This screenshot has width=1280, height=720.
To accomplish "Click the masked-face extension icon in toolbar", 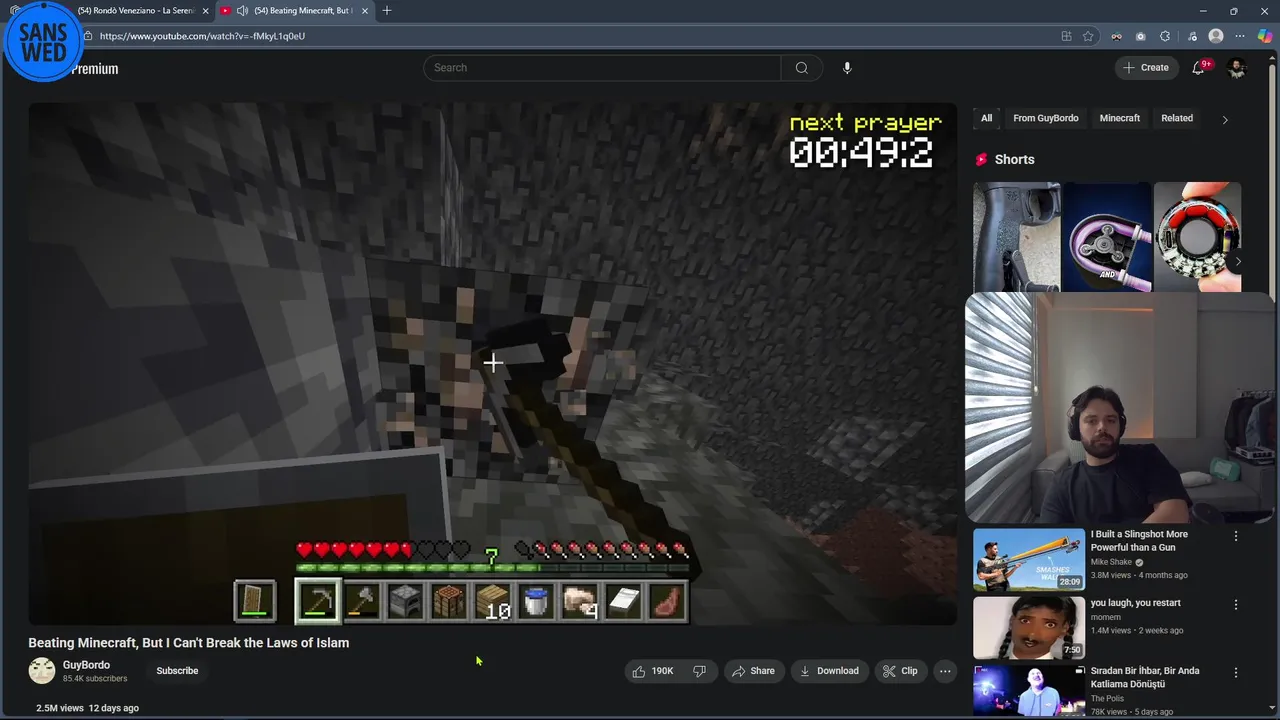I will [1116, 36].
